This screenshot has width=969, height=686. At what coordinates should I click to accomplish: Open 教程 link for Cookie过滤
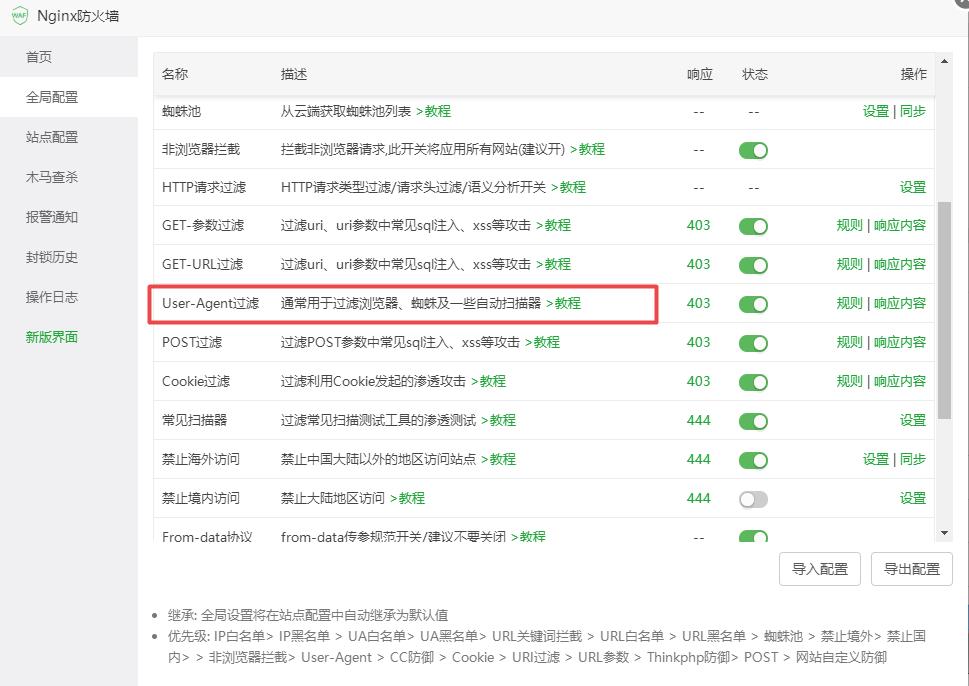tap(489, 381)
